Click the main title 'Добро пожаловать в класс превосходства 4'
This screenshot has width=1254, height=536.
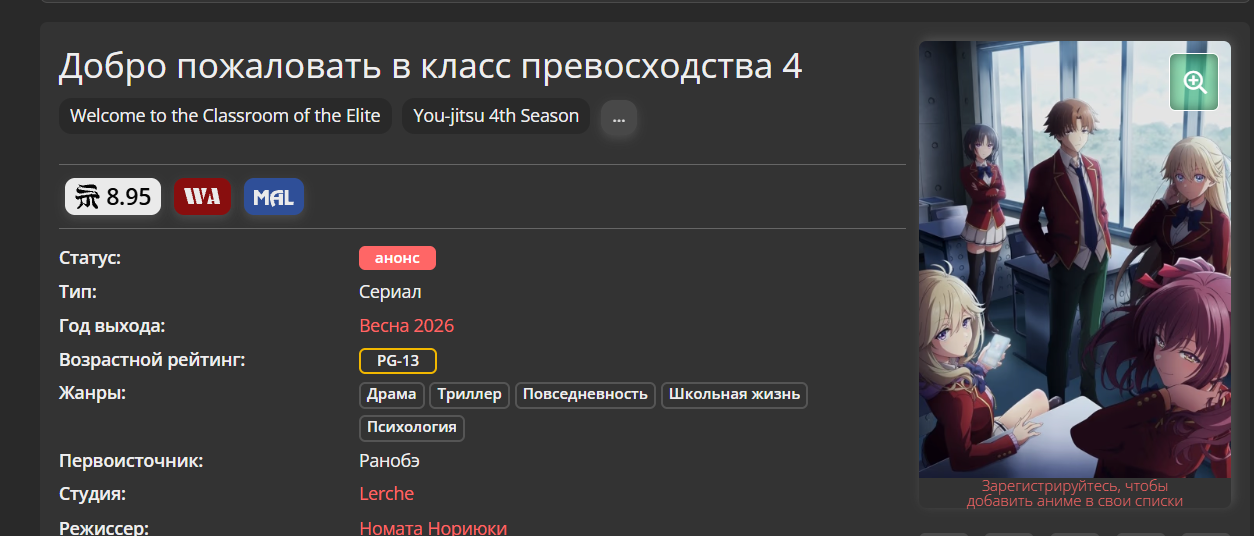430,66
